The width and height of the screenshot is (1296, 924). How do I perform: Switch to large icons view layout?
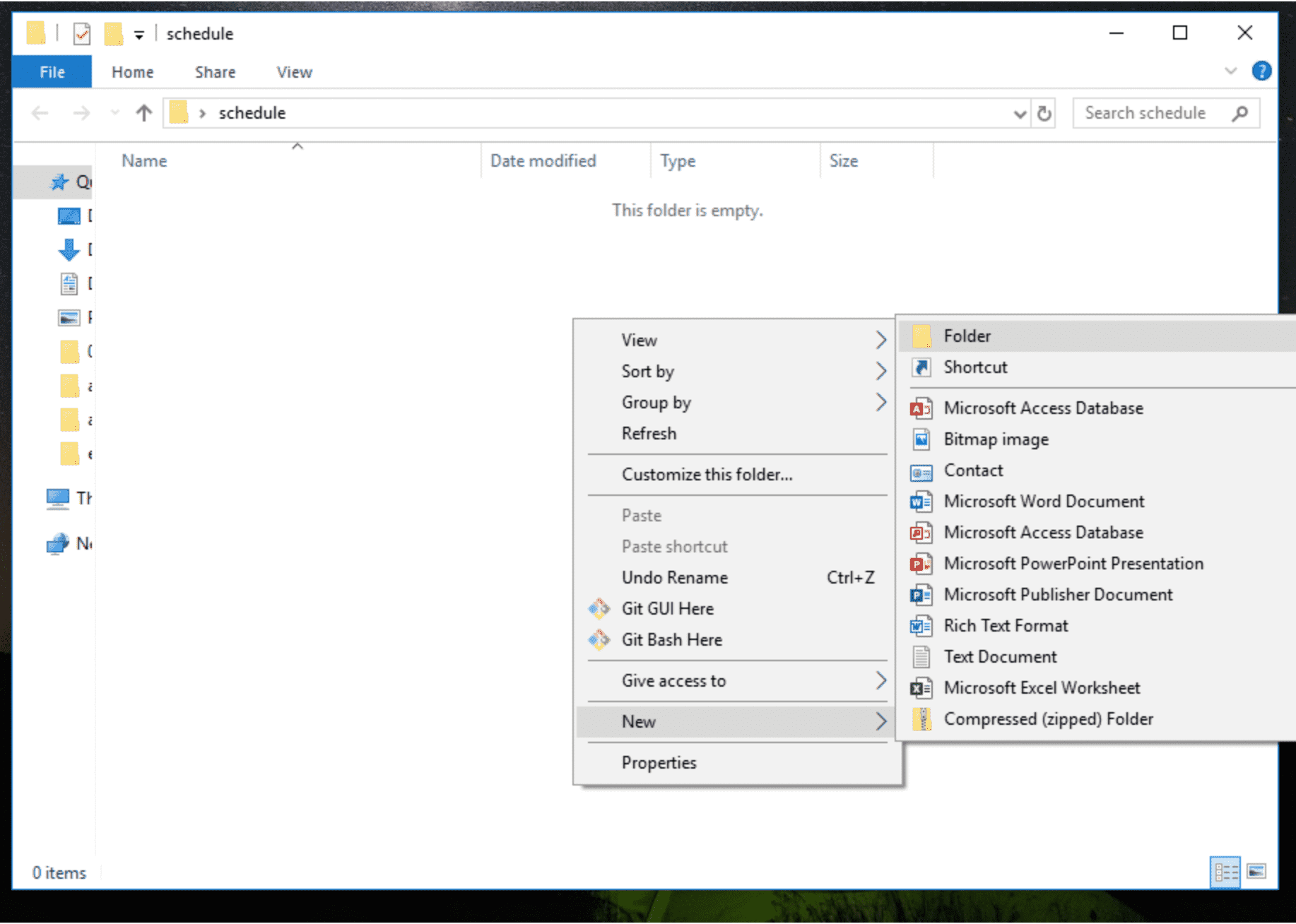pos(1256,872)
